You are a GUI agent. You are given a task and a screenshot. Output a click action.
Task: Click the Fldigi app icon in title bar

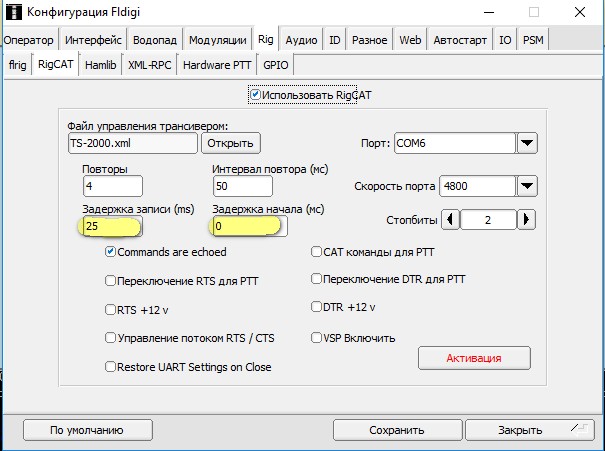click(x=15, y=13)
